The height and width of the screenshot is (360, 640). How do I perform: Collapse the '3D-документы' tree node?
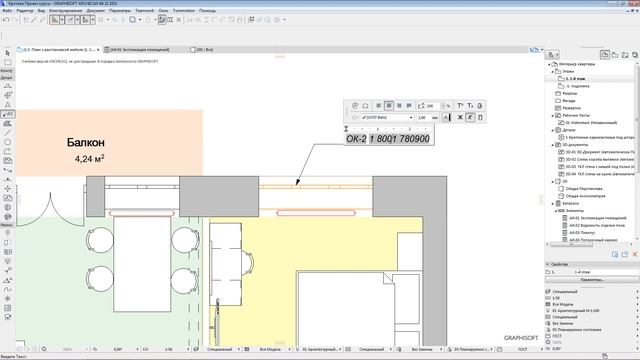click(553, 145)
